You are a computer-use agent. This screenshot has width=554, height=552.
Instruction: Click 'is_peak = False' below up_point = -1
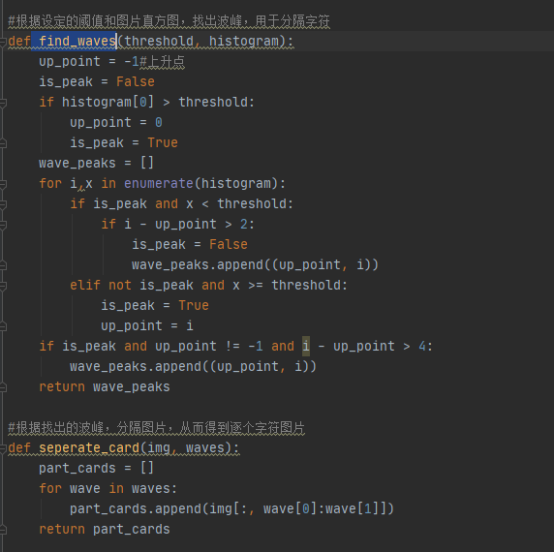pyautogui.click(x=96, y=82)
